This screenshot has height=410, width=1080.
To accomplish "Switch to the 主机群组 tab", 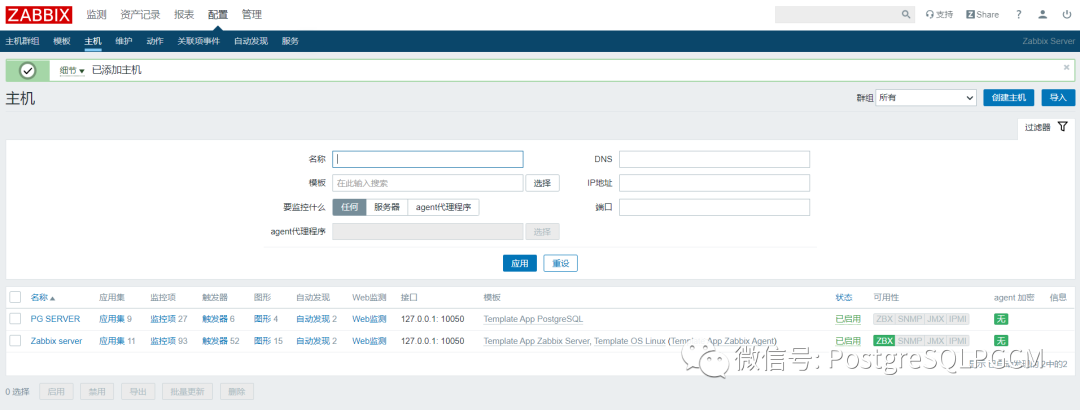I will click(x=22, y=41).
